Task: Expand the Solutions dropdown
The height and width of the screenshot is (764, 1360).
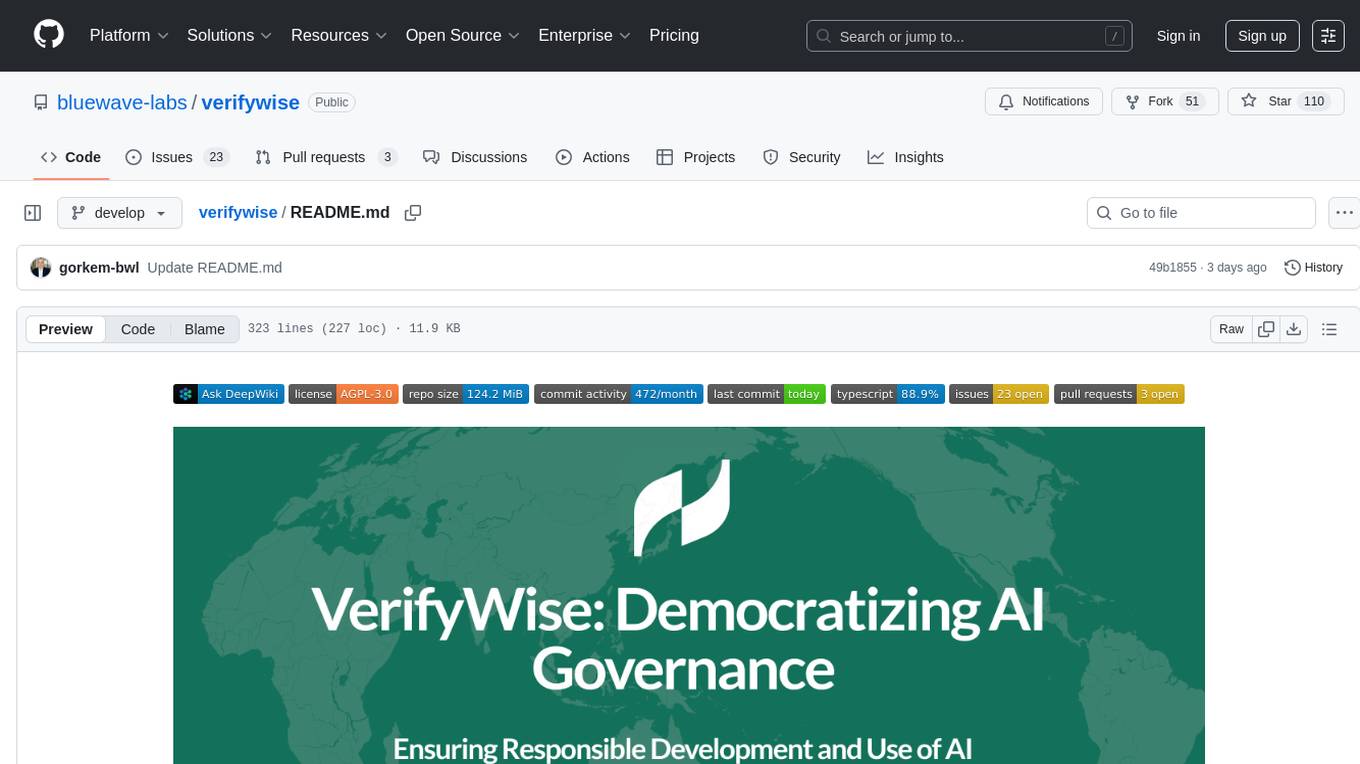Action: (x=229, y=35)
